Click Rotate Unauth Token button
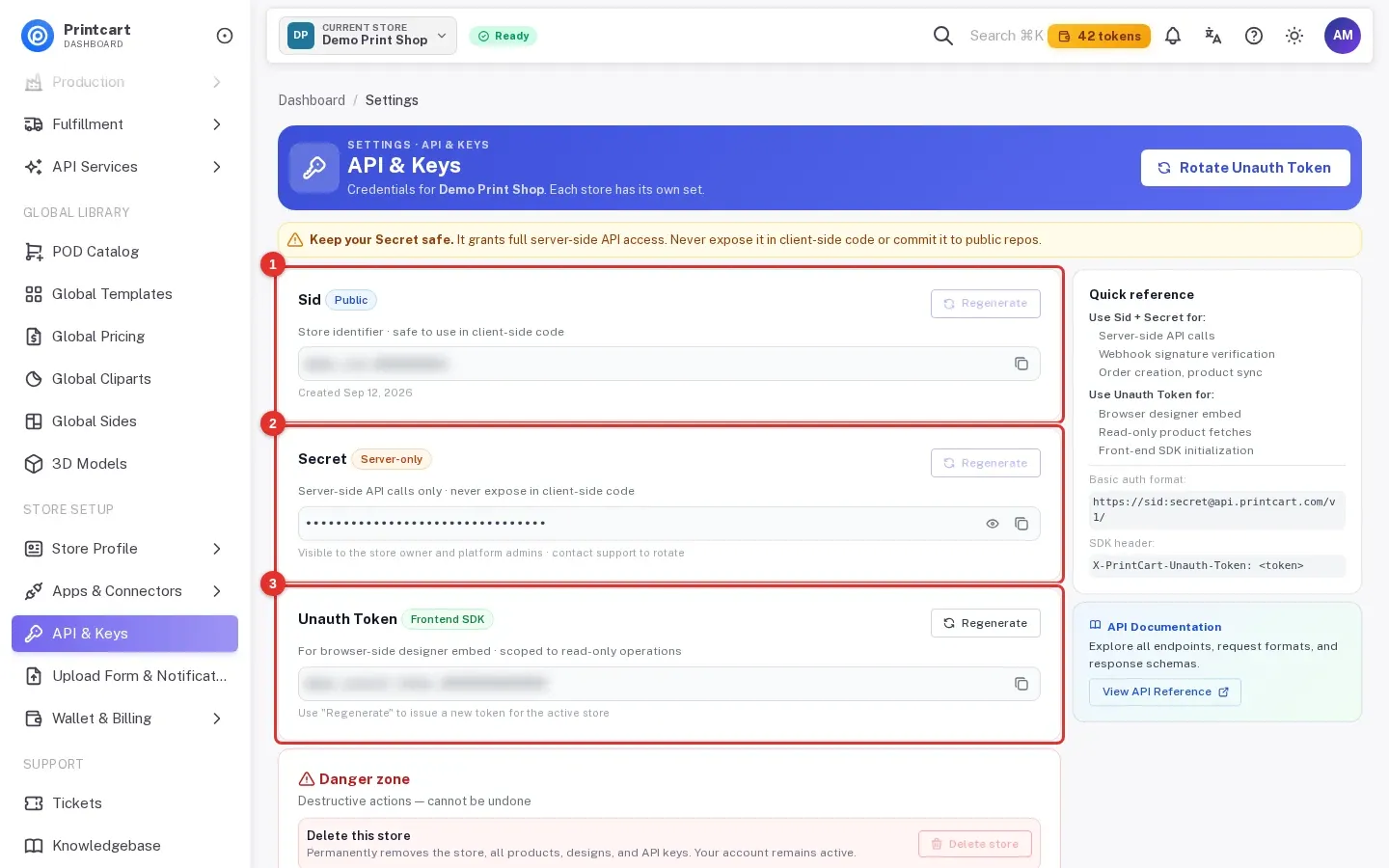 coord(1245,168)
